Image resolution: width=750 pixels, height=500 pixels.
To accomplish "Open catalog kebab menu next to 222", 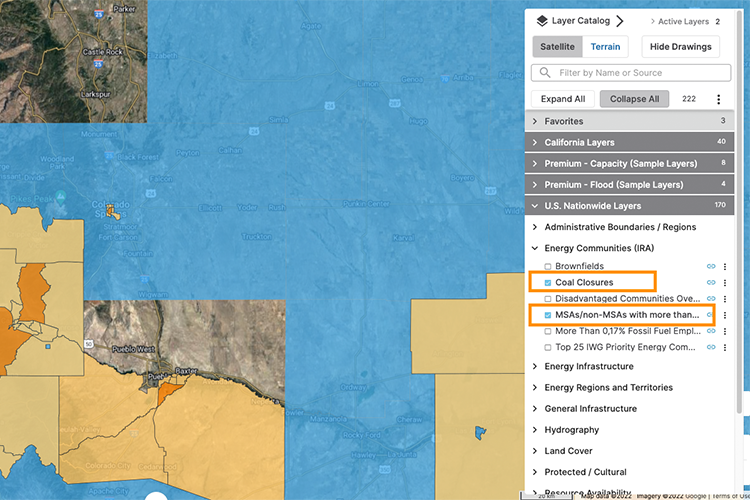I will point(718,99).
